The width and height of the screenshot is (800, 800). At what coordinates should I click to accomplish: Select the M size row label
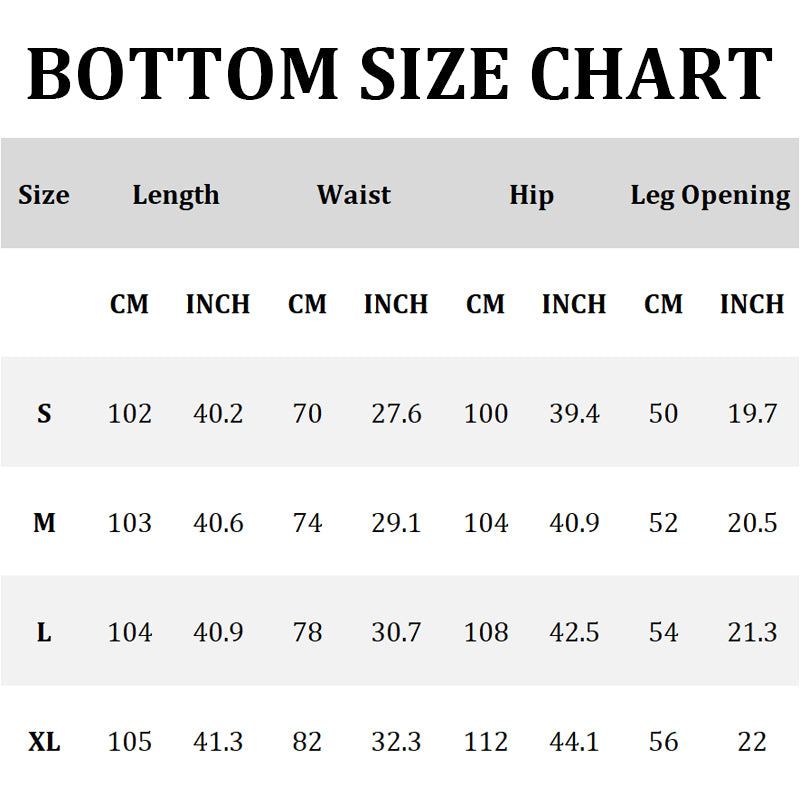coord(44,522)
